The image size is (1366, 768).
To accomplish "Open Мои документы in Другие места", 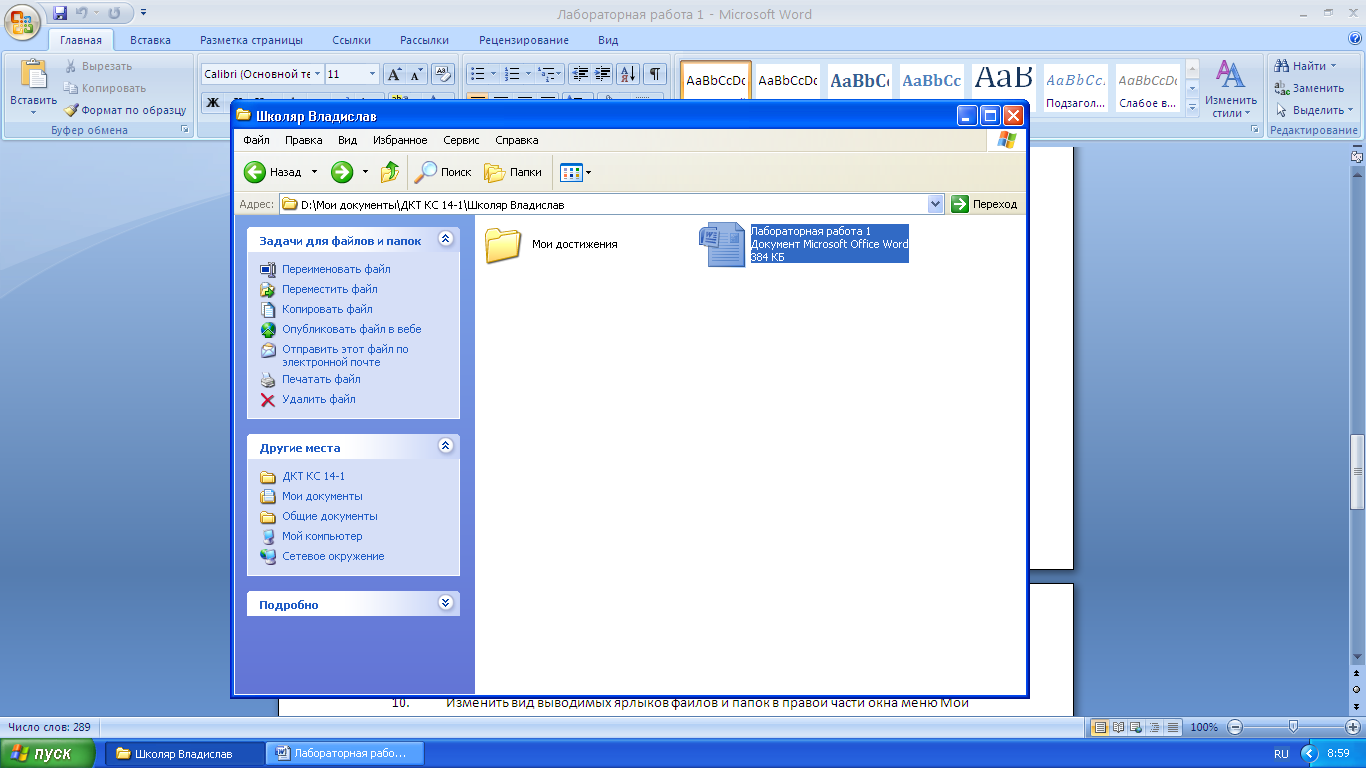I will coord(311,496).
